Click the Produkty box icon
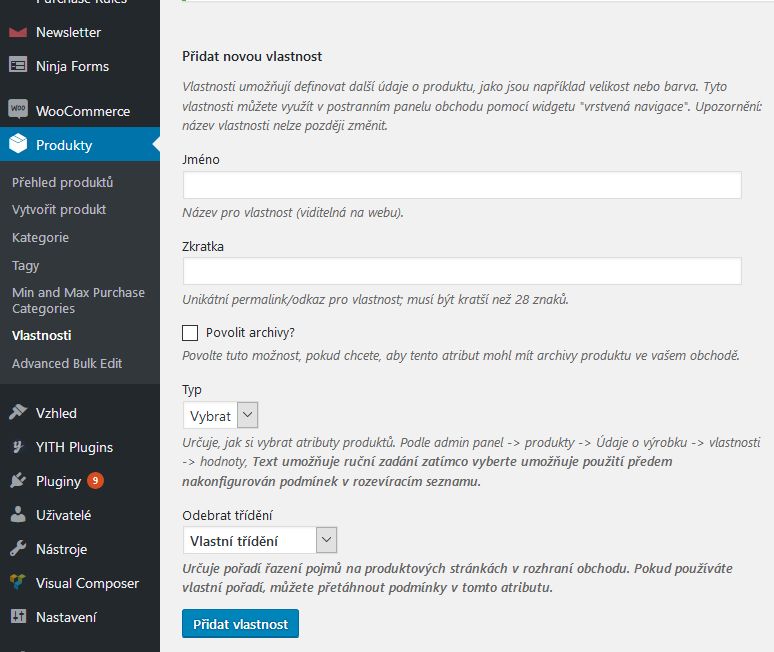Screen dimensions: 774x652 click(18, 145)
